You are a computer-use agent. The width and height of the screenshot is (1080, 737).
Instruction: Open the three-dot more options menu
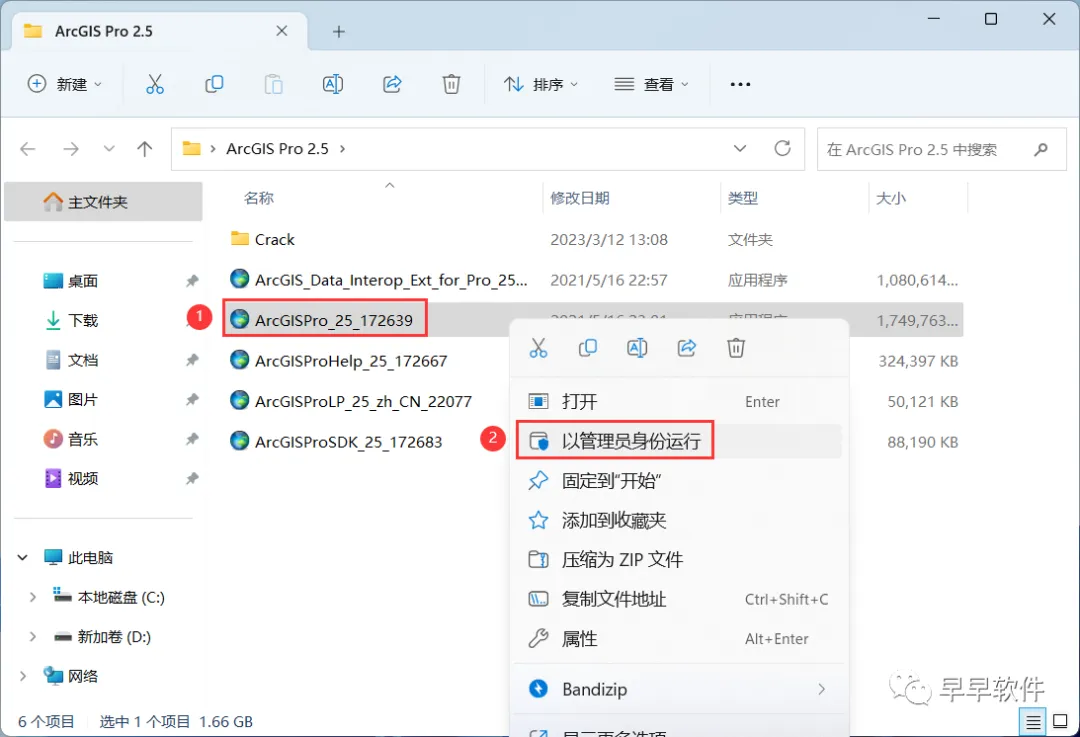point(740,84)
